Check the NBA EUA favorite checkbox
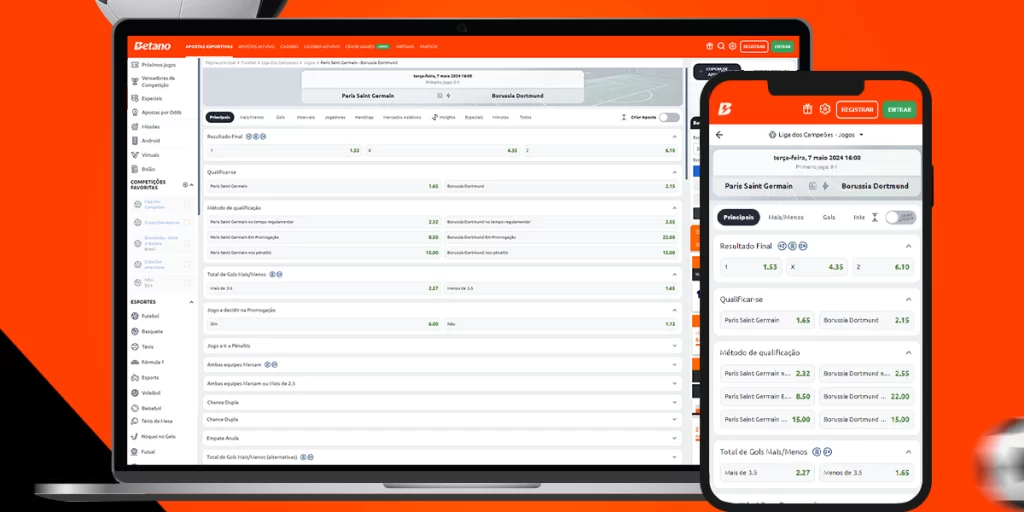This screenshot has height=512, width=1024. 187,283
